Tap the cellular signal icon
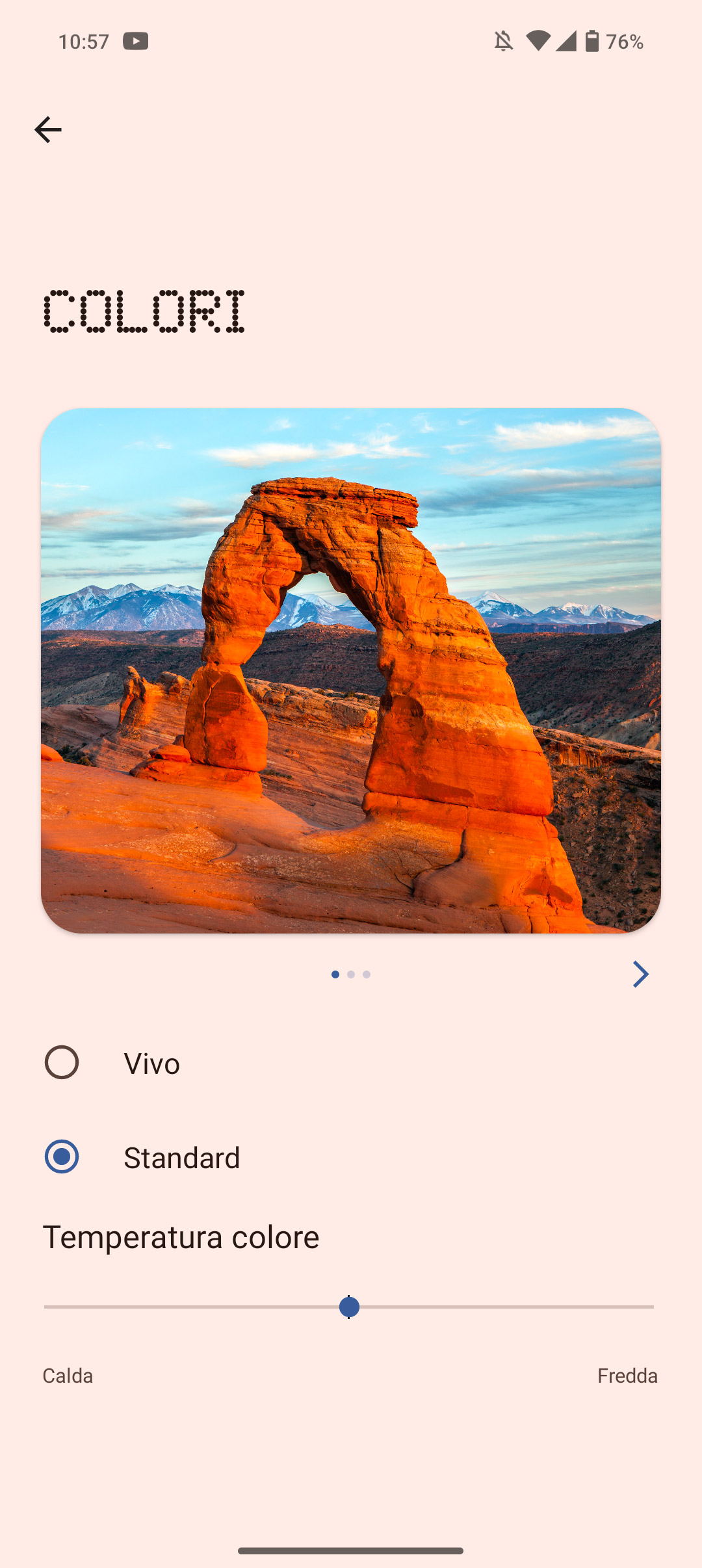The width and height of the screenshot is (702, 1568). coord(566,41)
